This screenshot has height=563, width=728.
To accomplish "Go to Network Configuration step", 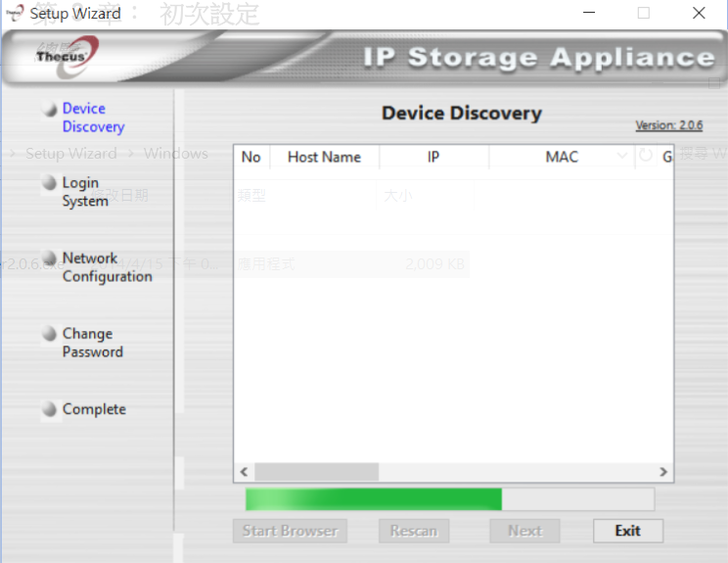I will click(x=107, y=267).
